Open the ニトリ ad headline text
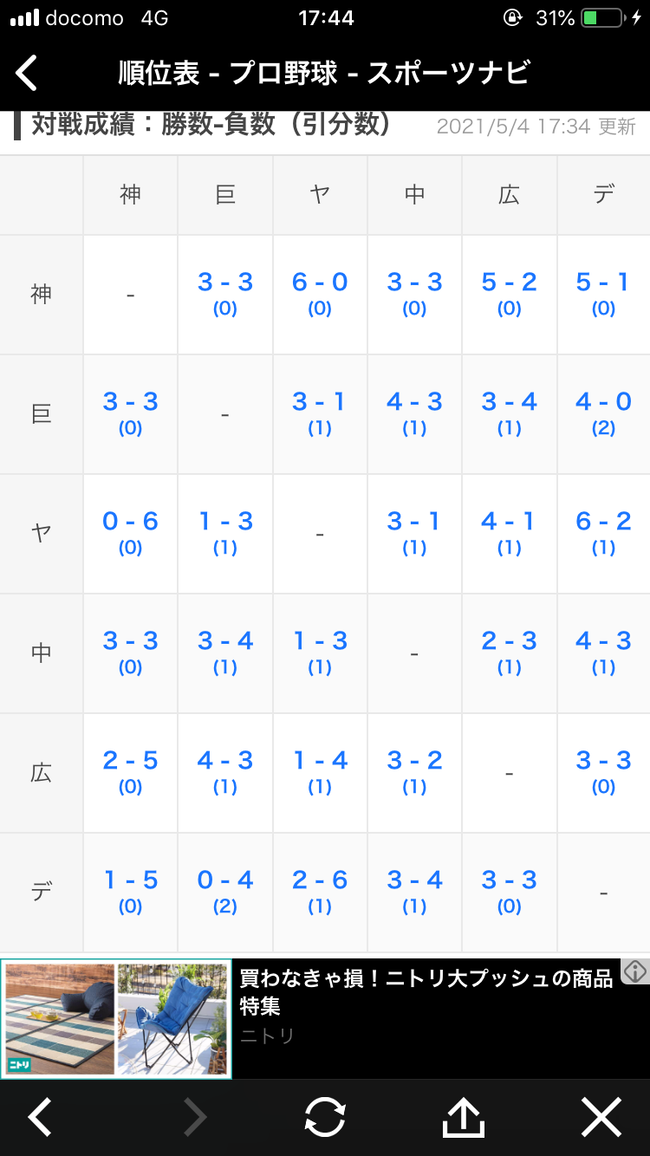Screen dimensions: 650x1156 pyautogui.click(x=425, y=991)
